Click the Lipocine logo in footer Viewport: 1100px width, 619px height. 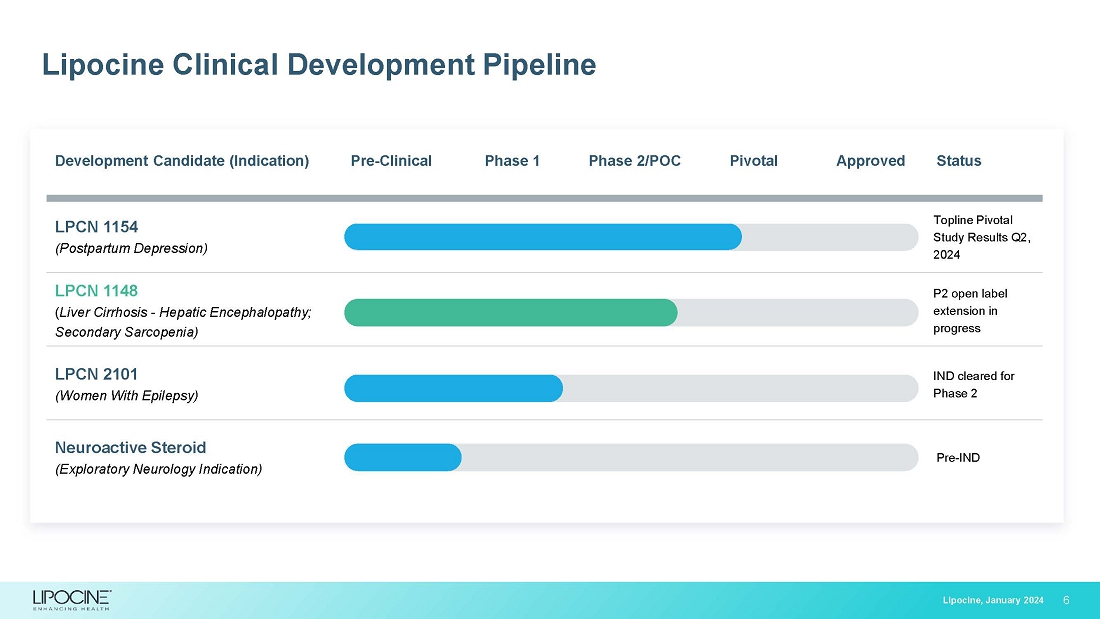(71, 599)
